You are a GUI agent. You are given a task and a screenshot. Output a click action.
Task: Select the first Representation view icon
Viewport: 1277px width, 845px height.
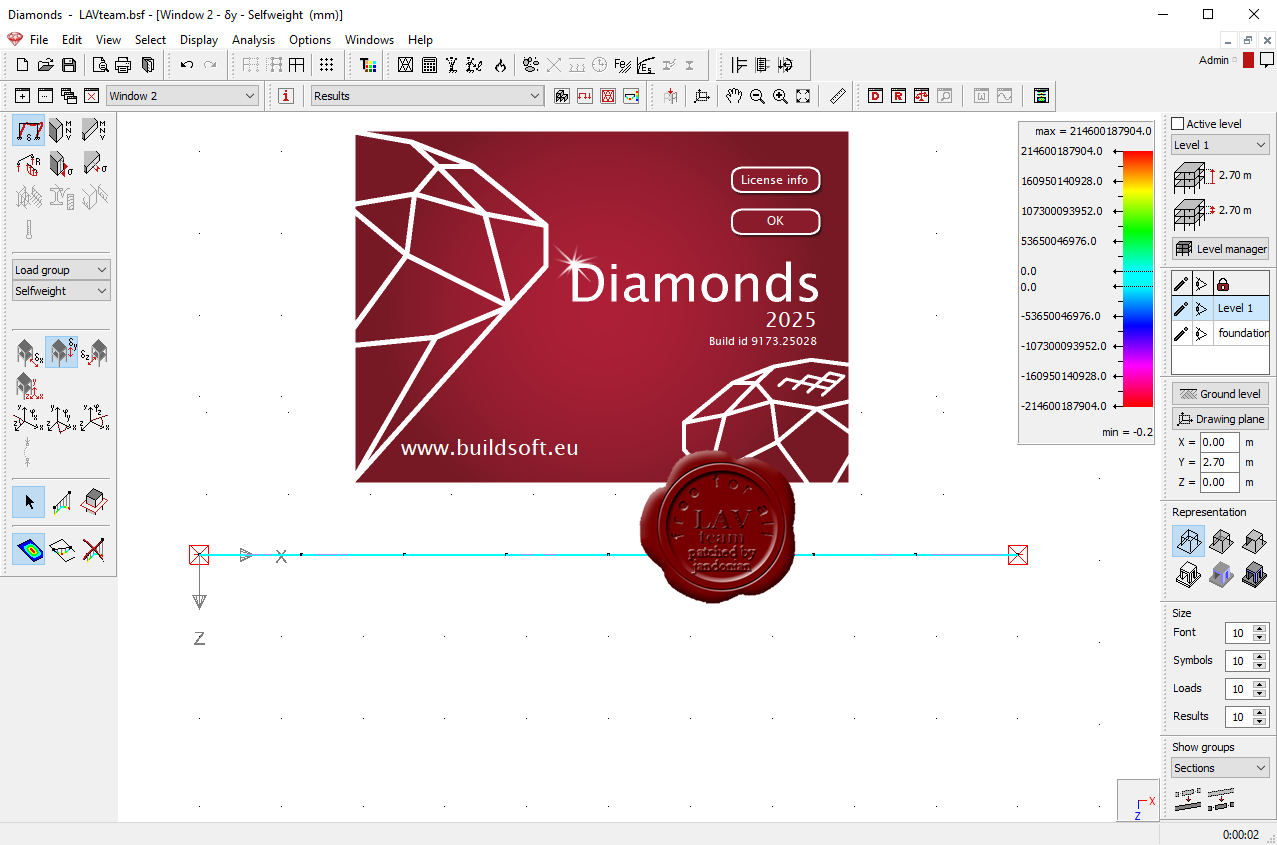[1188, 542]
